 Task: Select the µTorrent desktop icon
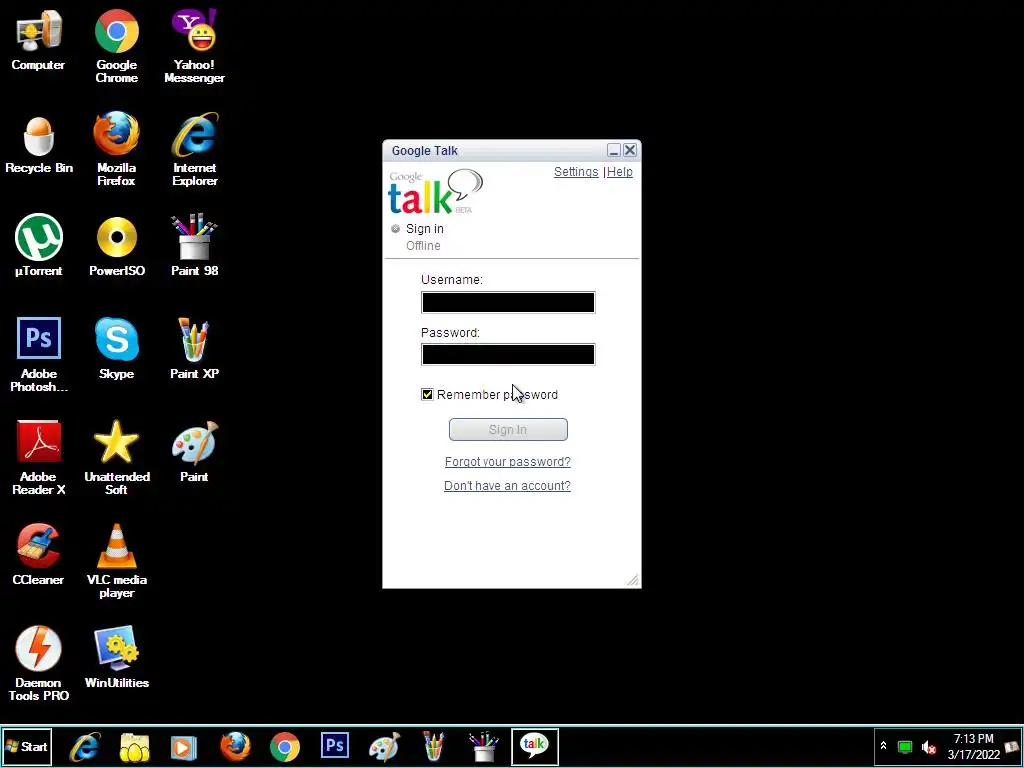click(39, 245)
